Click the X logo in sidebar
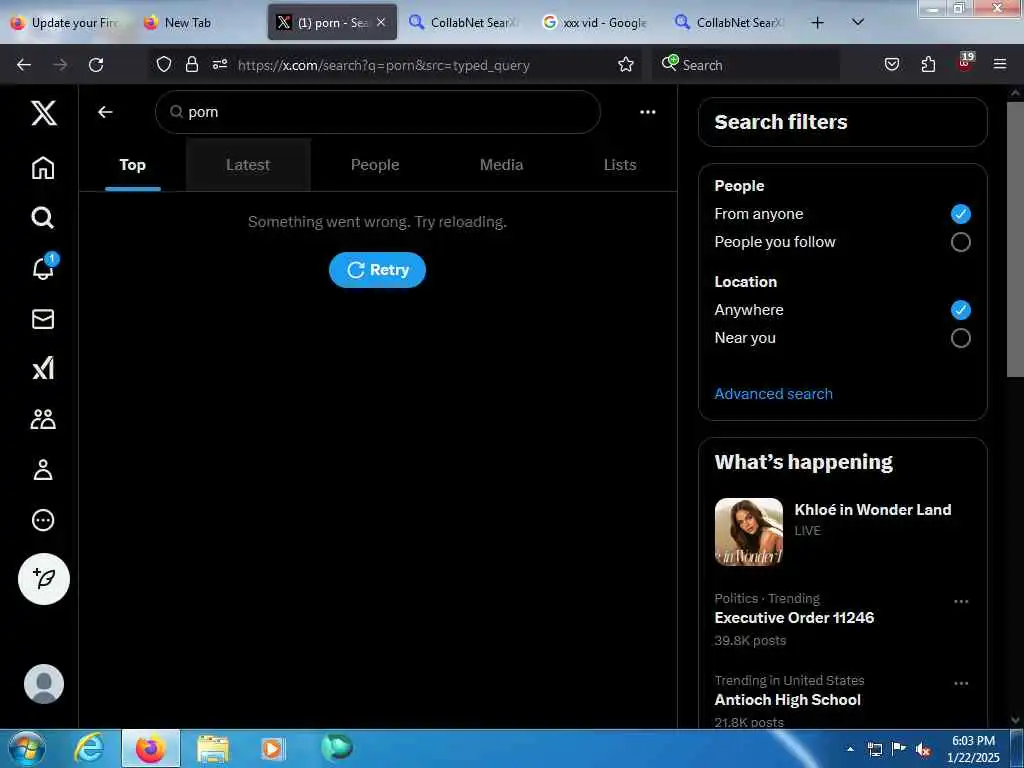 [x=44, y=114]
